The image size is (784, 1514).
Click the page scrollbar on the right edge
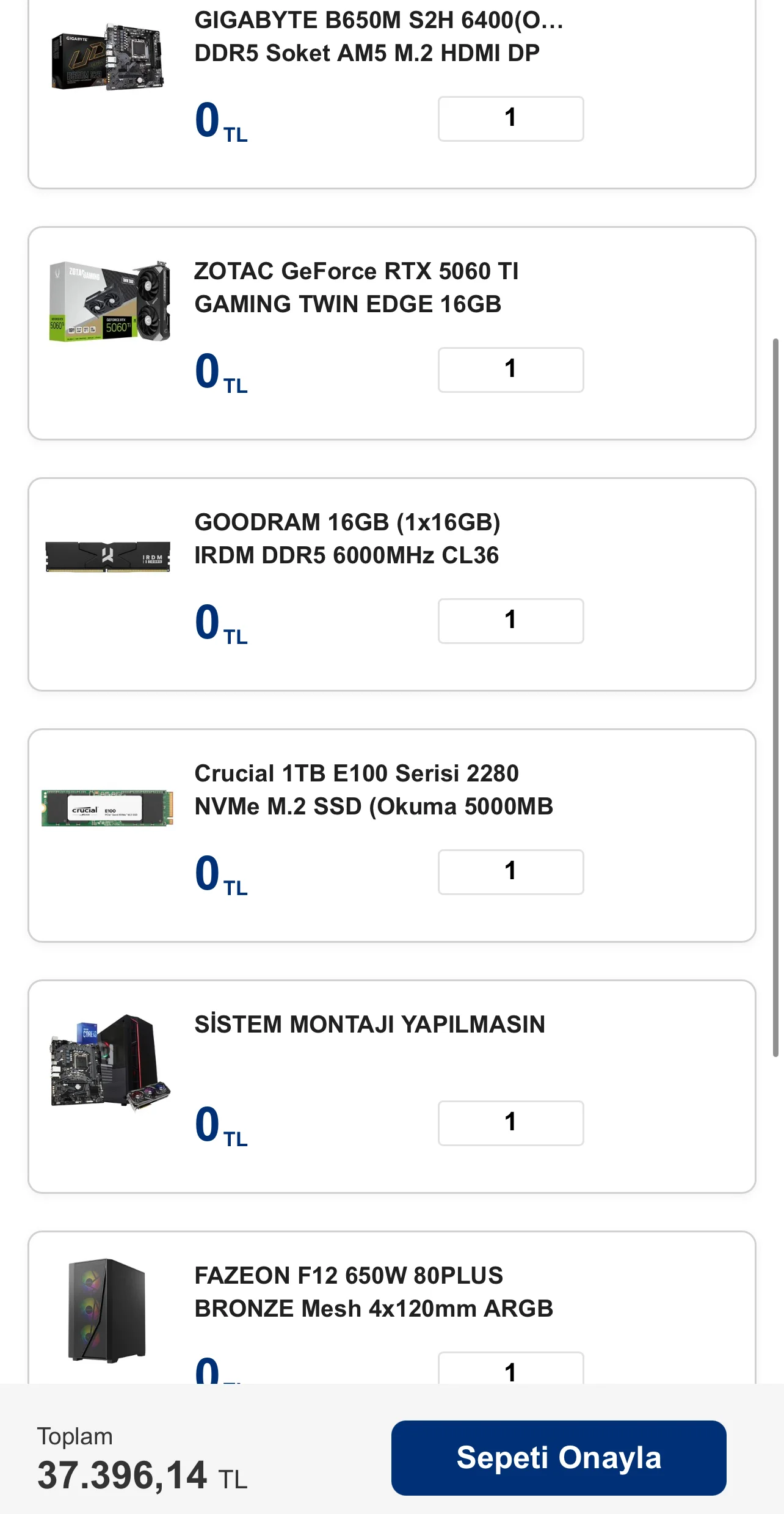tap(775, 697)
